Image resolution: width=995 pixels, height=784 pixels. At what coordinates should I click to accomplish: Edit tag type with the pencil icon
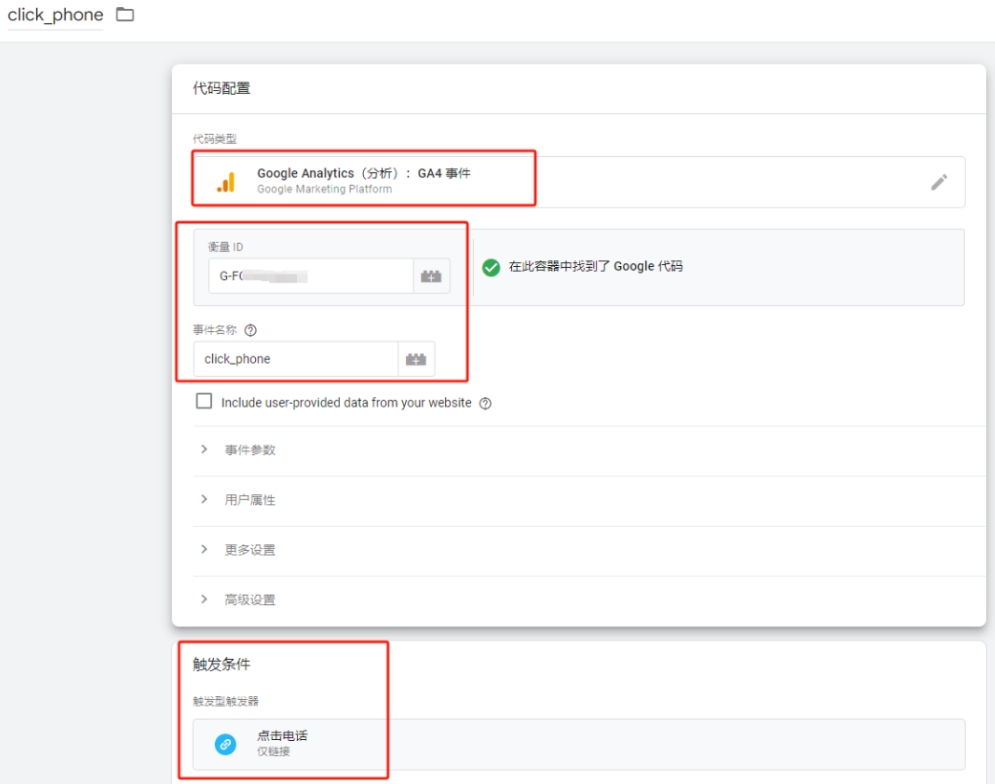point(939,182)
